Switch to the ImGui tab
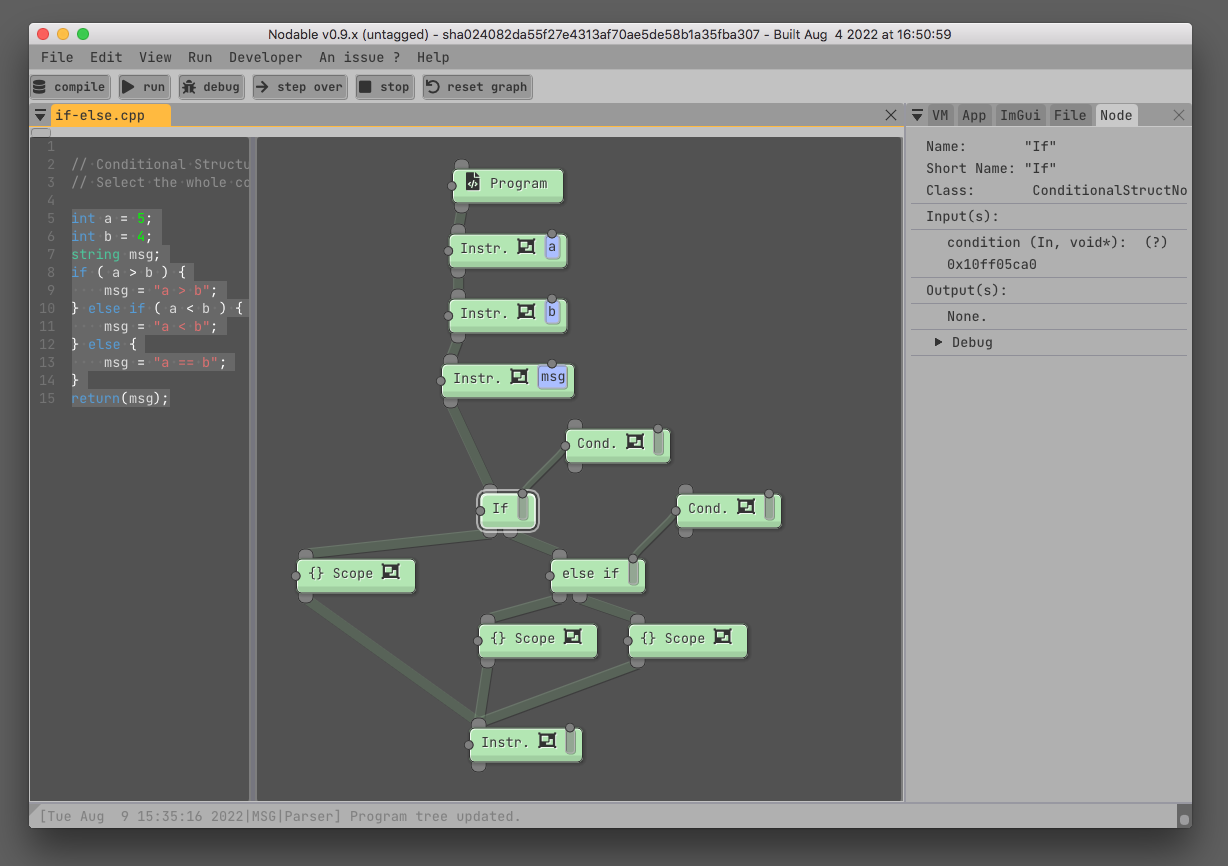 (x=1020, y=116)
